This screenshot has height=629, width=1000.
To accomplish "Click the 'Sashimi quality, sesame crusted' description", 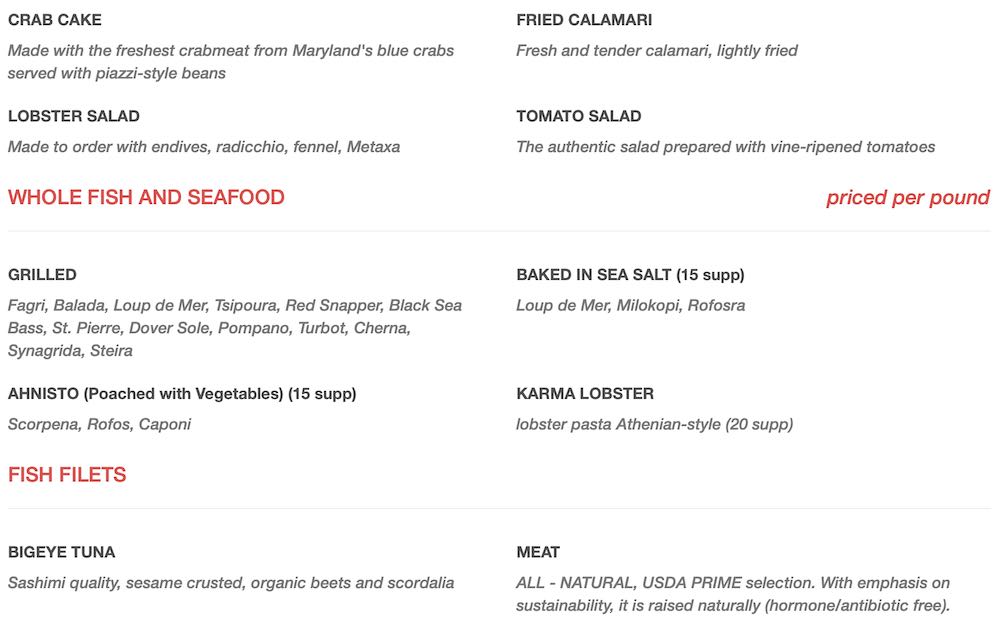I will click(230, 582).
